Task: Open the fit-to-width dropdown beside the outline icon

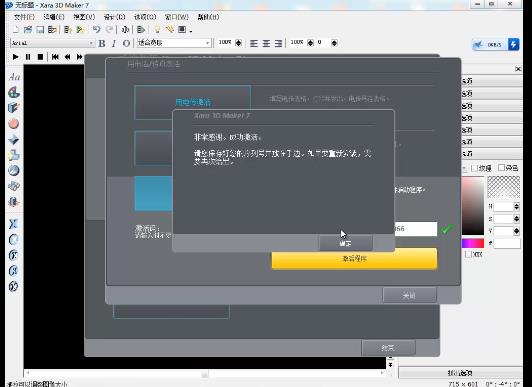Action: (x=174, y=43)
